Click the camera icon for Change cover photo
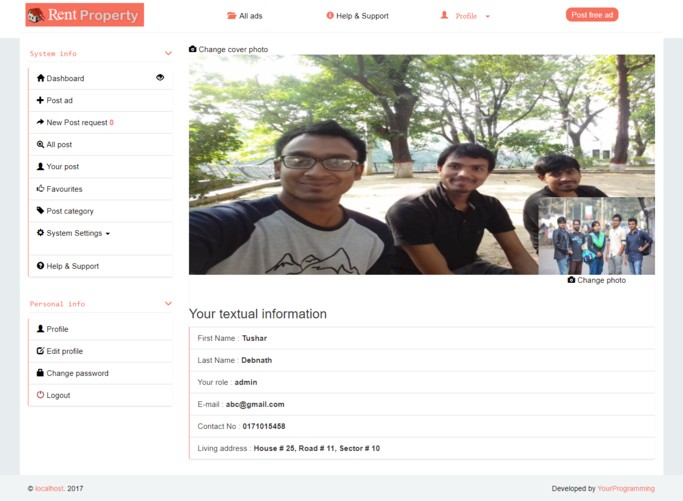This screenshot has width=683, height=501. pos(193,49)
